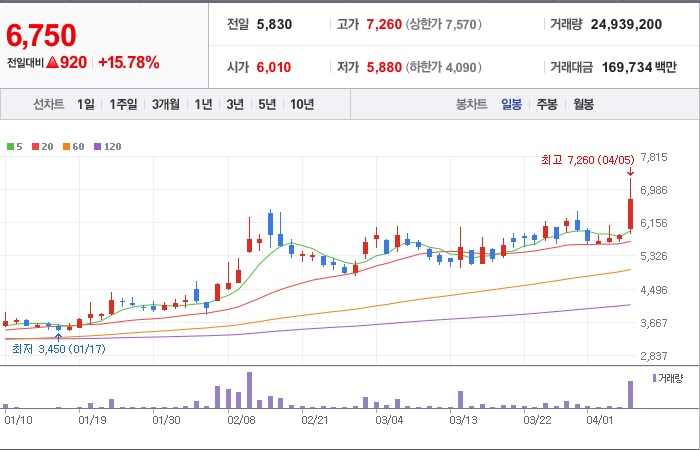Click the tallest volume bar near 02/08

tap(249, 390)
